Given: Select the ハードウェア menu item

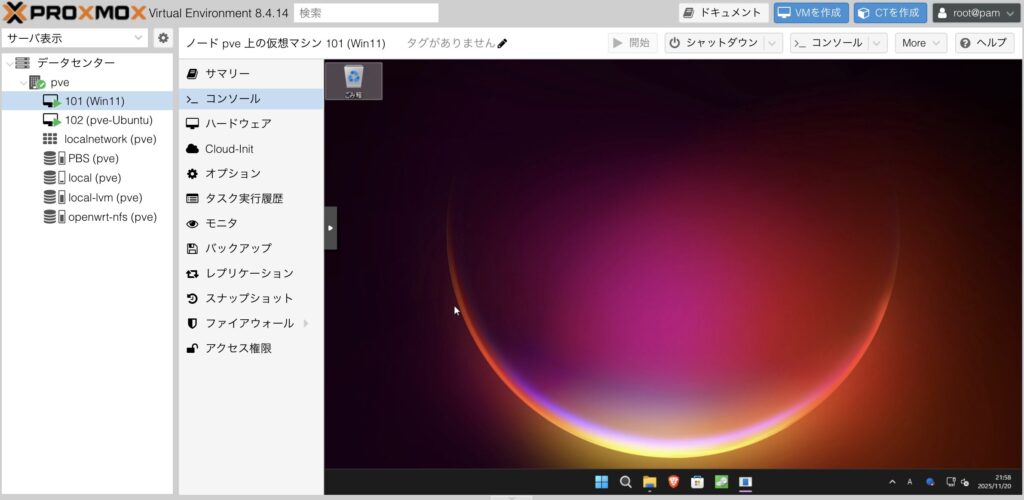Looking at the screenshot, I should click(x=238, y=123).
